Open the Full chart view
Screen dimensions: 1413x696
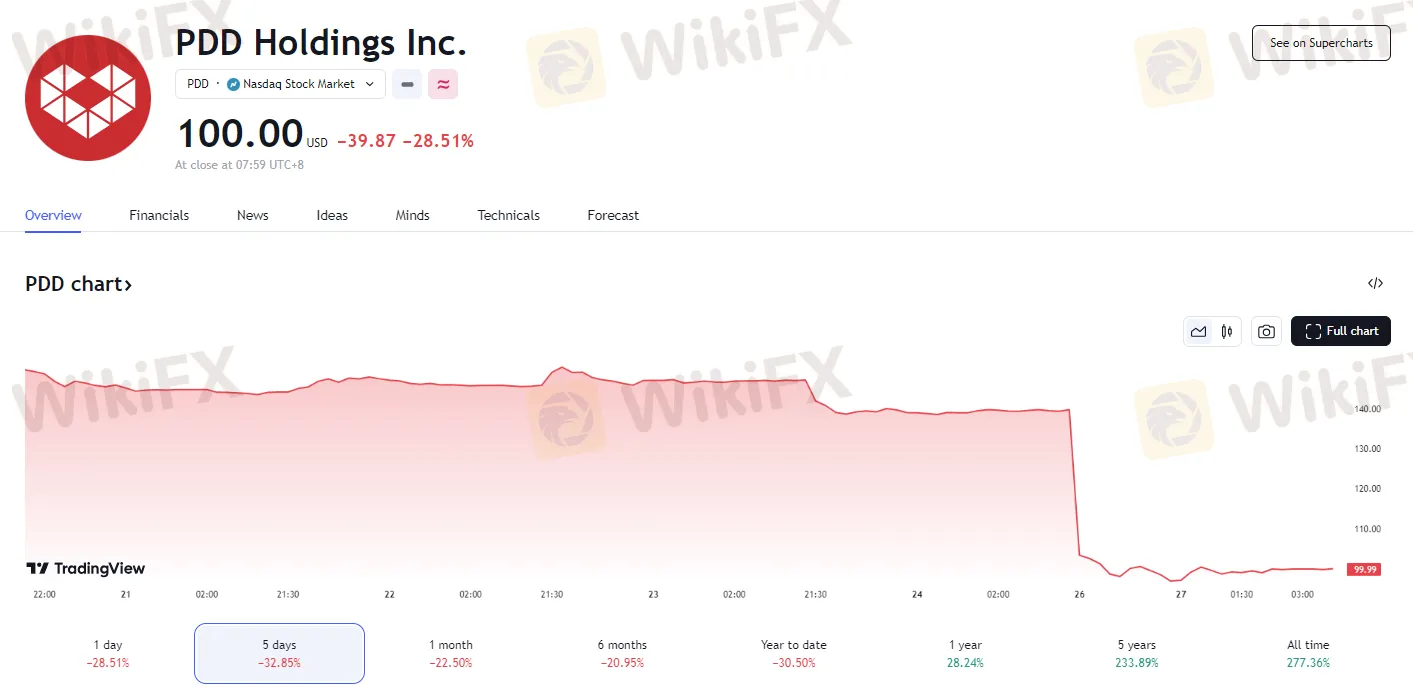click(x=1340, y=332)
